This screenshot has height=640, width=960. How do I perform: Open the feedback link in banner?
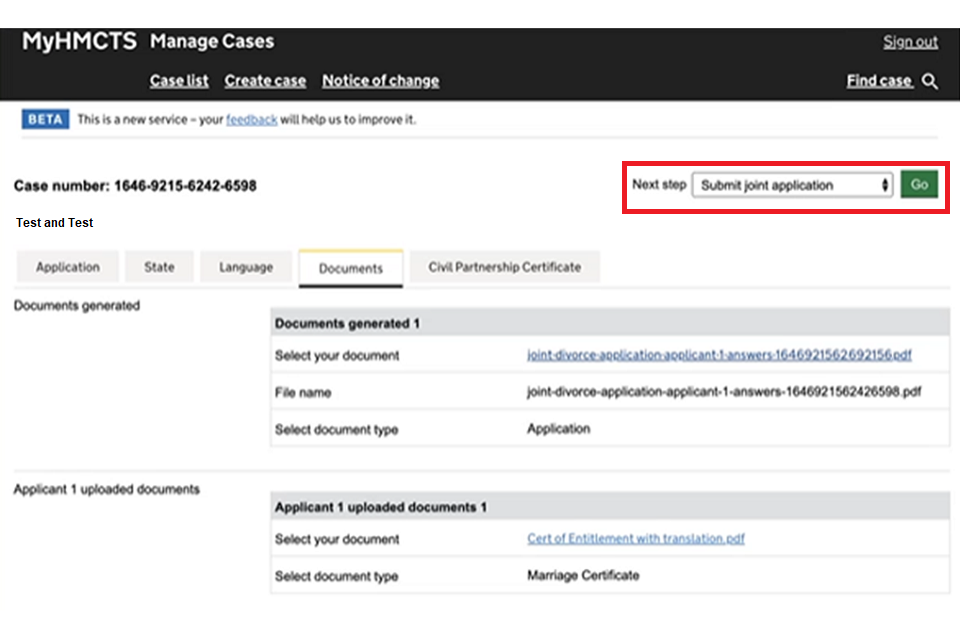[251, 120]
